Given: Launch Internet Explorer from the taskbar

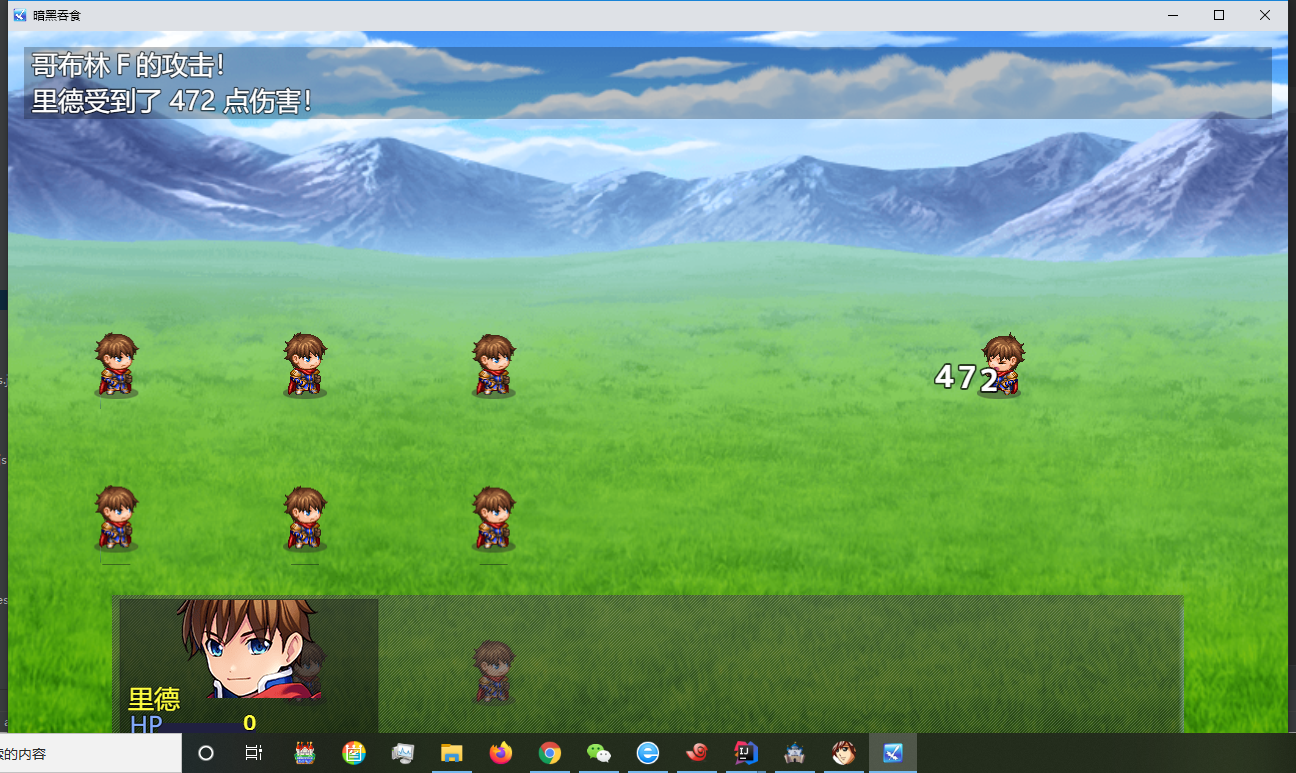Looking at the screenshot, I should tap(648, 753).
